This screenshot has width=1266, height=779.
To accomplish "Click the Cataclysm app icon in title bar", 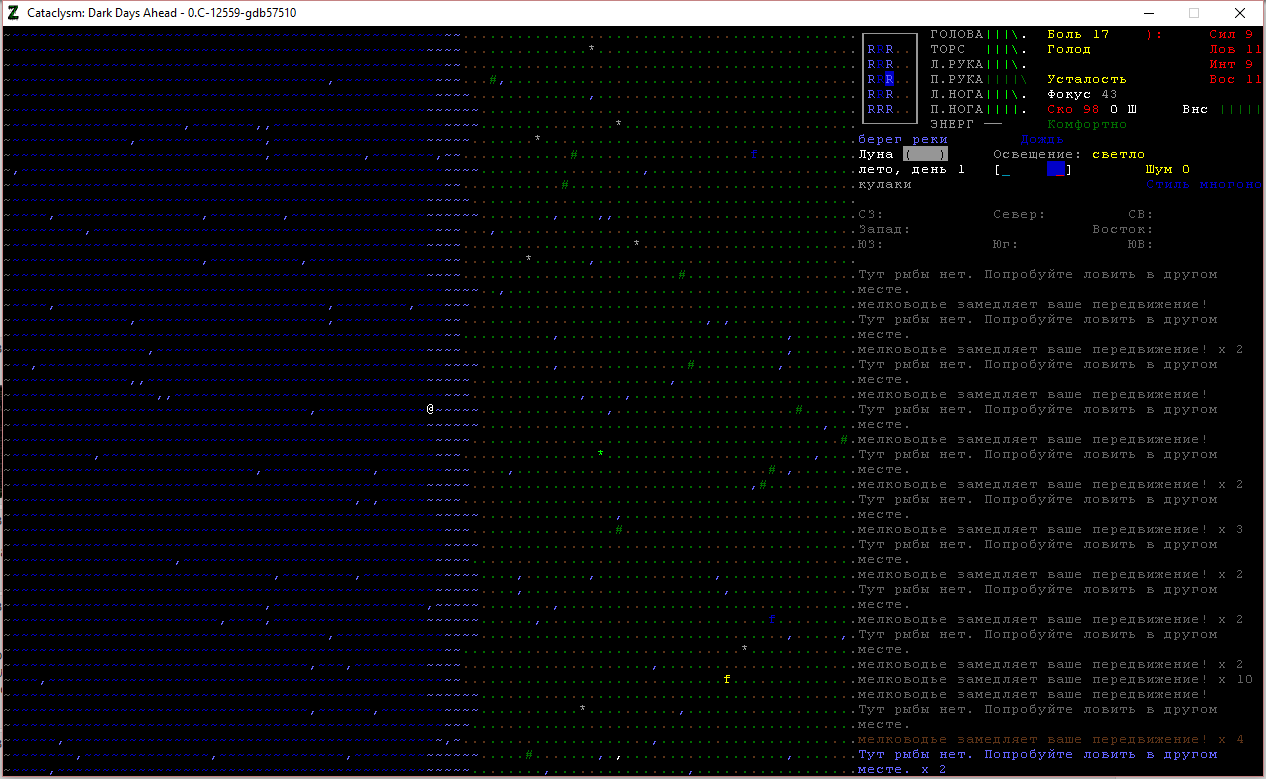I will 13,12.
